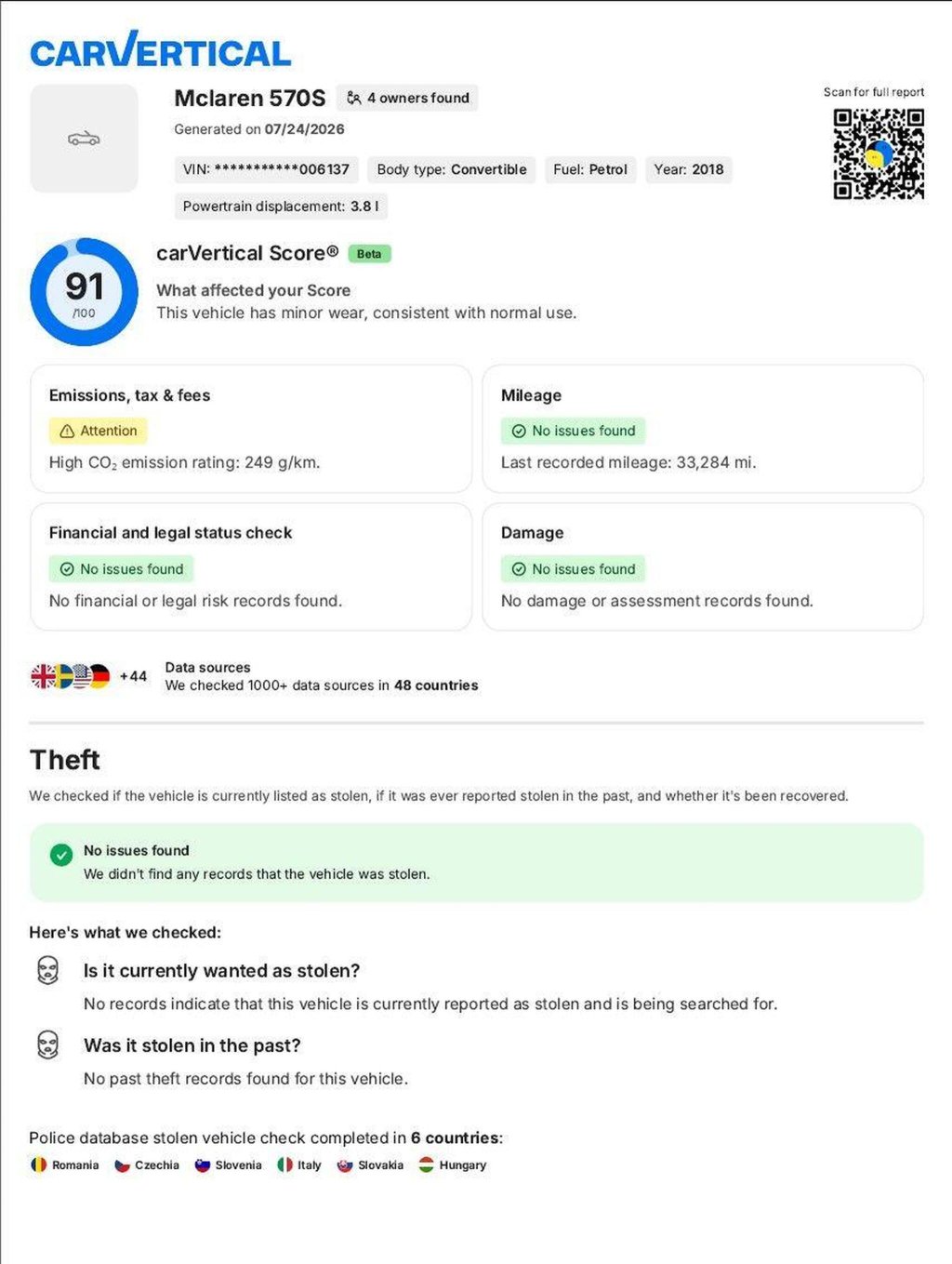952x1264 pixels.
Task: Click the Romania flag entry
Action: (65, 1164)
